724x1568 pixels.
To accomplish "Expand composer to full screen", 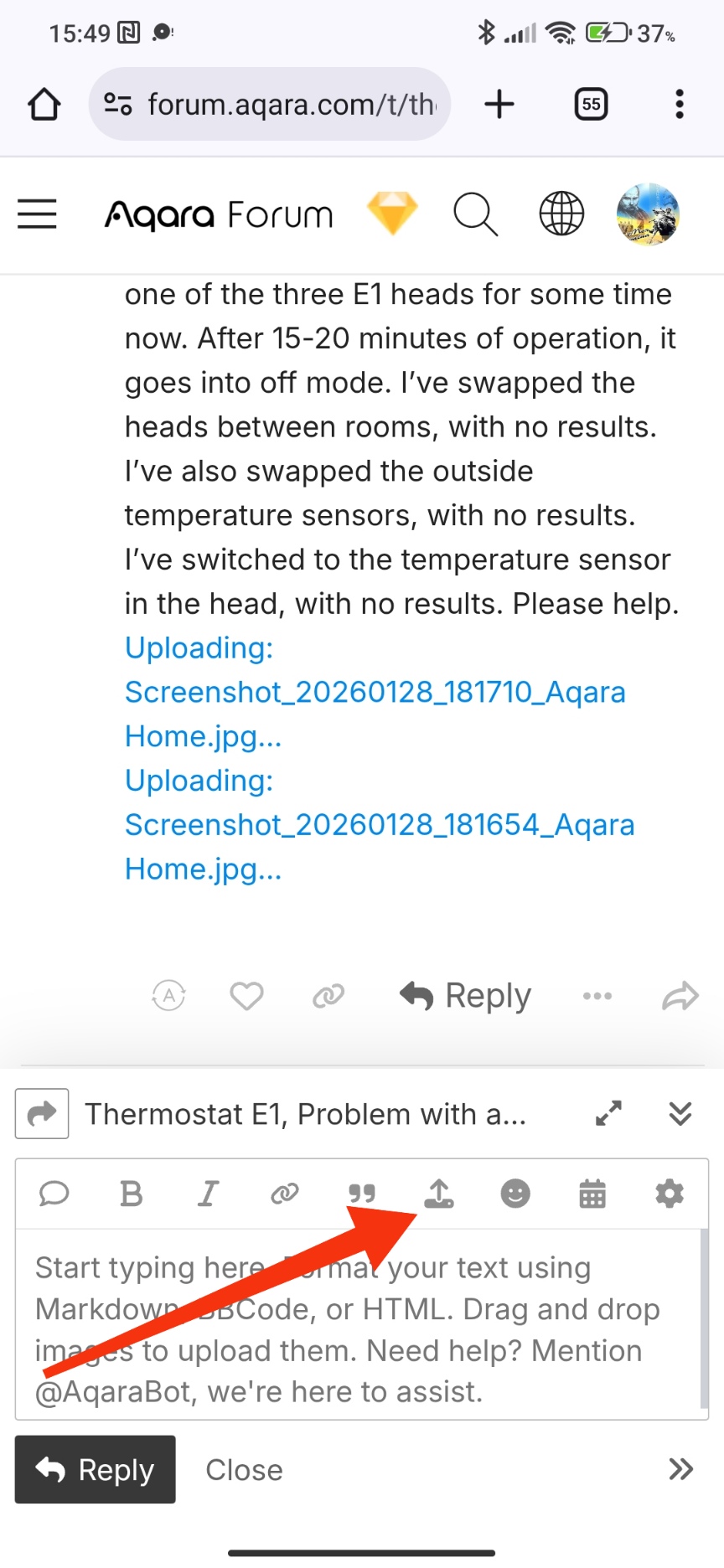I will point(608,1113).
